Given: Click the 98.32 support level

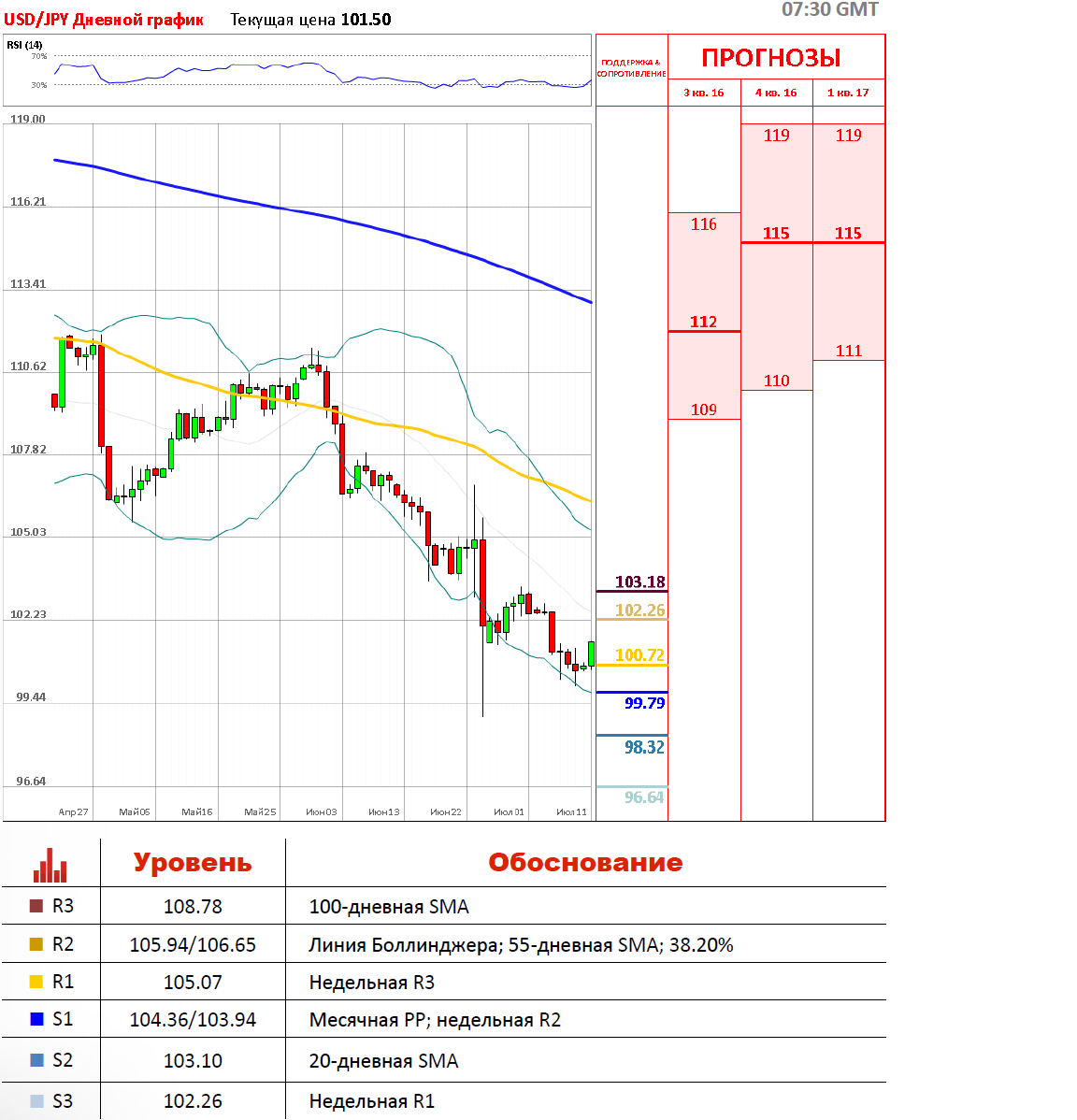Looking at the screenshot, I should [x=644, y=747].
